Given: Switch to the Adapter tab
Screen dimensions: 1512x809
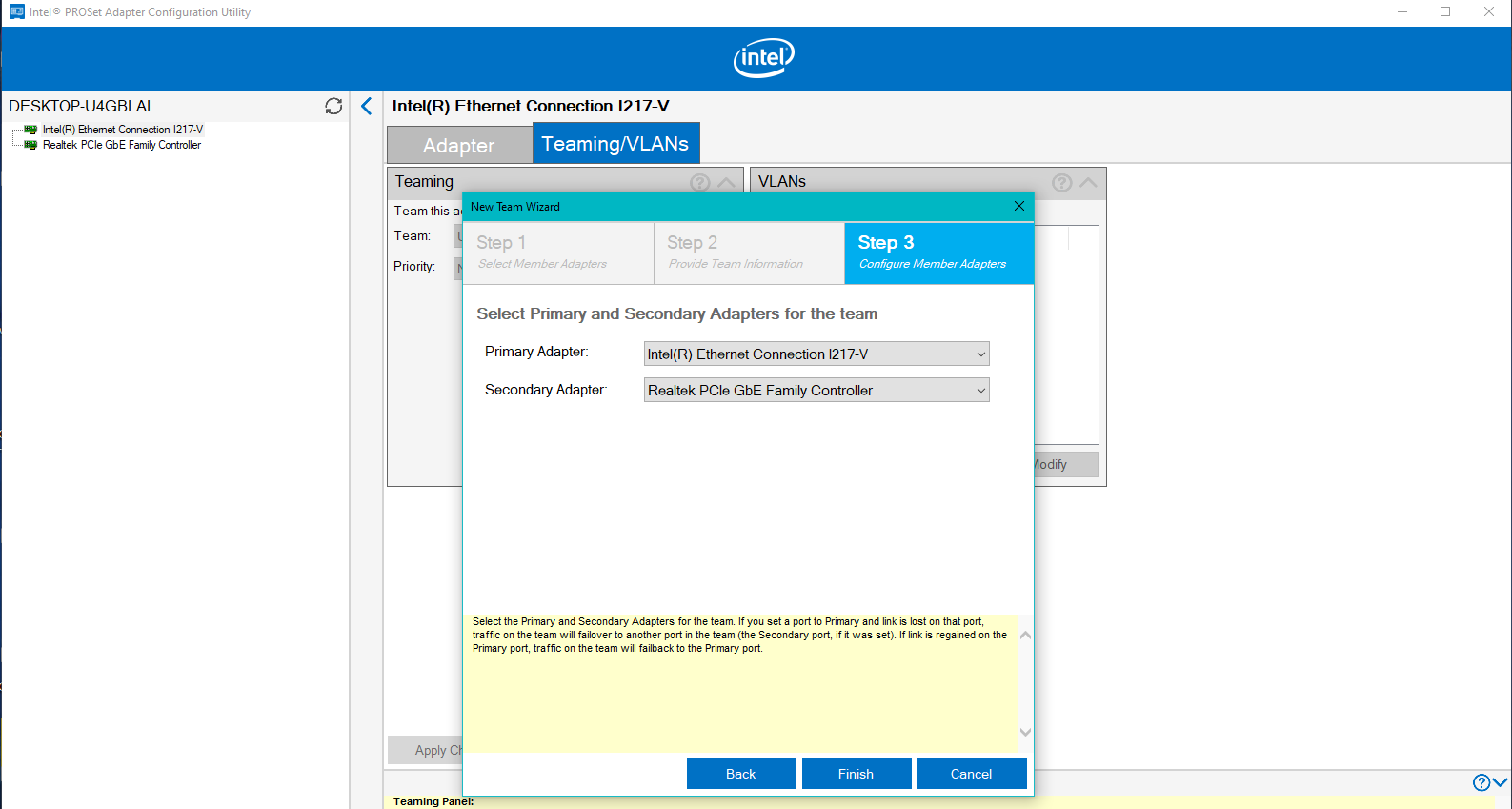Looking at the screenshot, I should click(x=459, y=145).
